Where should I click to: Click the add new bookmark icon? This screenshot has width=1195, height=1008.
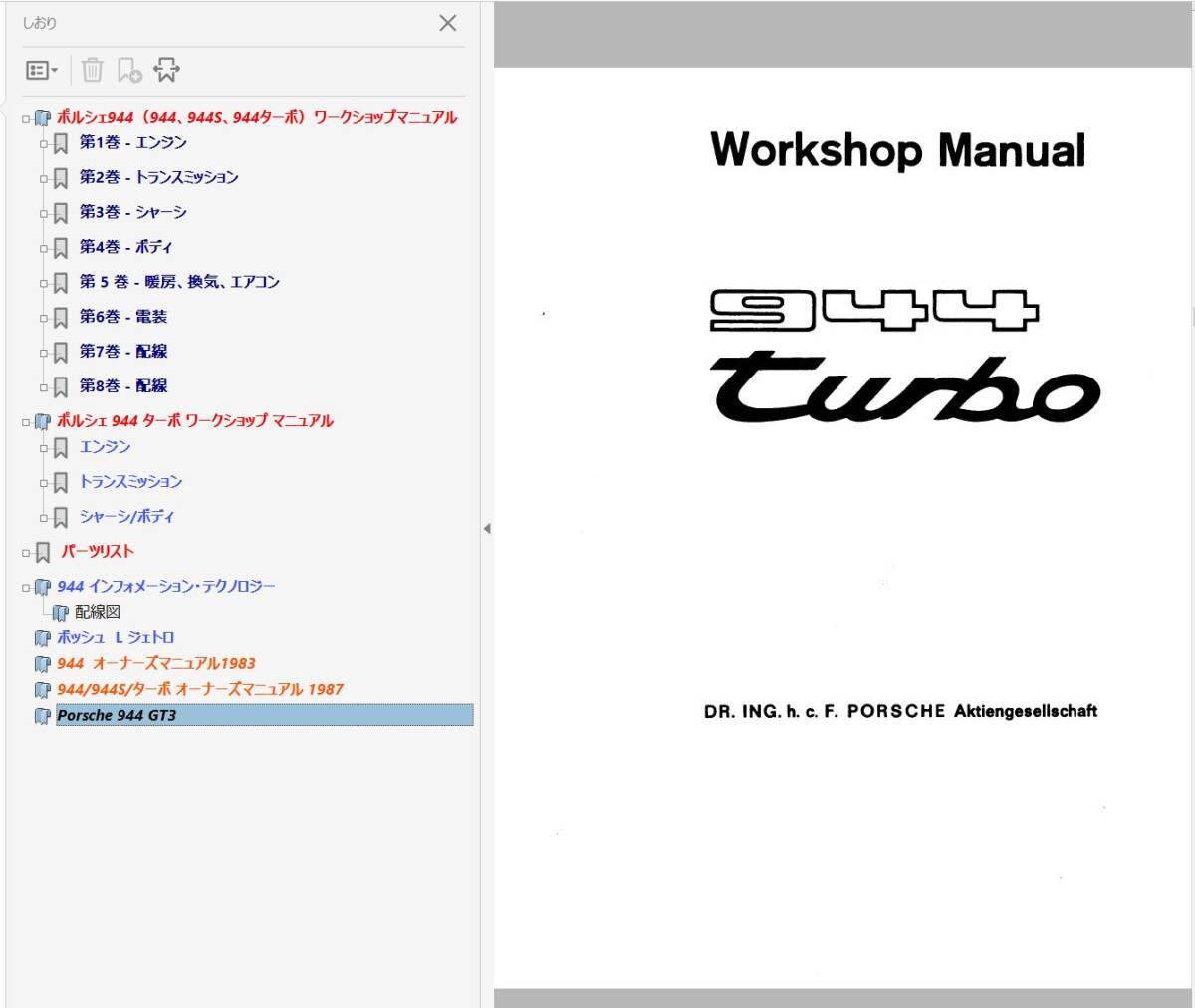(x=129, y=70)
